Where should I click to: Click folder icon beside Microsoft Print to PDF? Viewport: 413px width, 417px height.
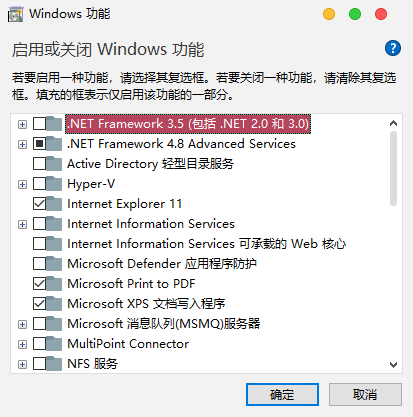click(54, 284)
